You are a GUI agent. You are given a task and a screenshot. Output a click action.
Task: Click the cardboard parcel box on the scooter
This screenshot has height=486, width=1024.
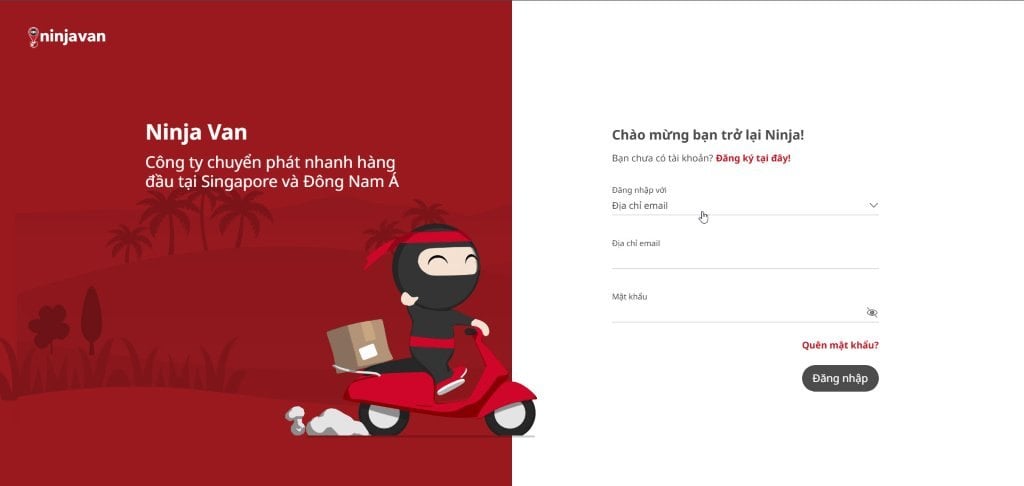click(x=359, y=344)
